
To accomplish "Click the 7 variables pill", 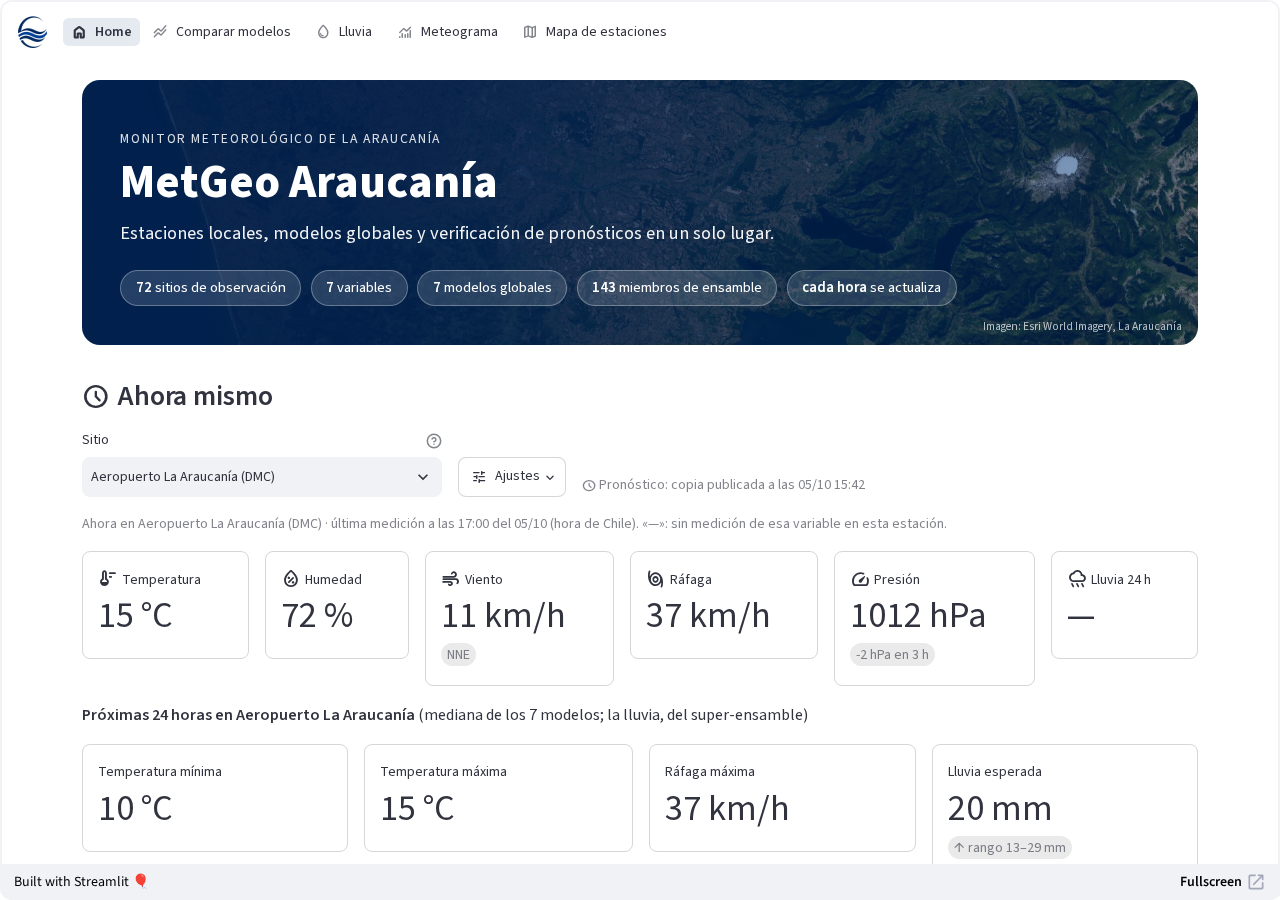I will tap(359, 288).
